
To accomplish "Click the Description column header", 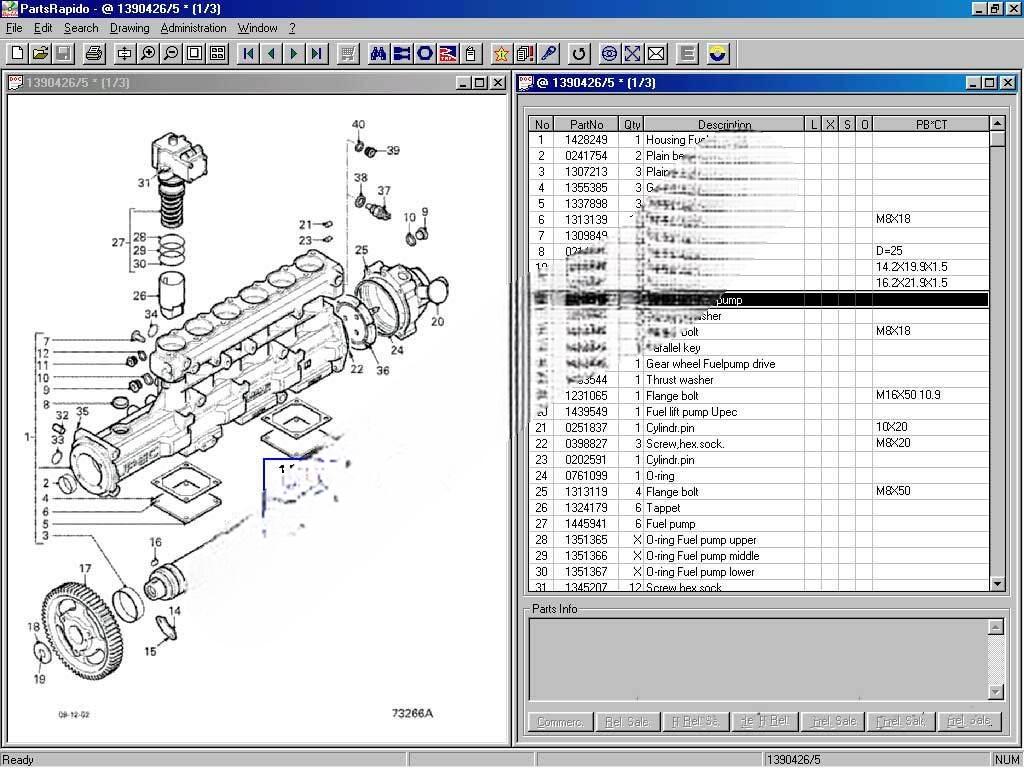I will [724, 123].
